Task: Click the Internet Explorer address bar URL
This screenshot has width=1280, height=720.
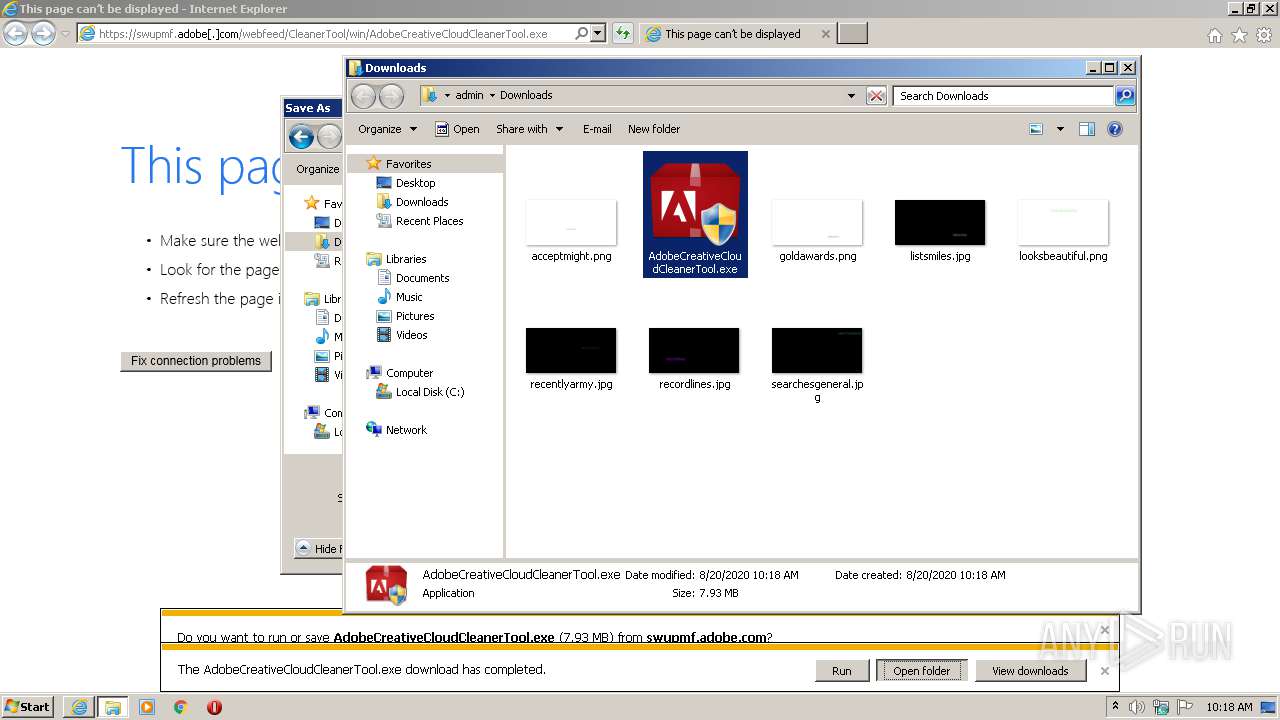Action: click(323, 34)
